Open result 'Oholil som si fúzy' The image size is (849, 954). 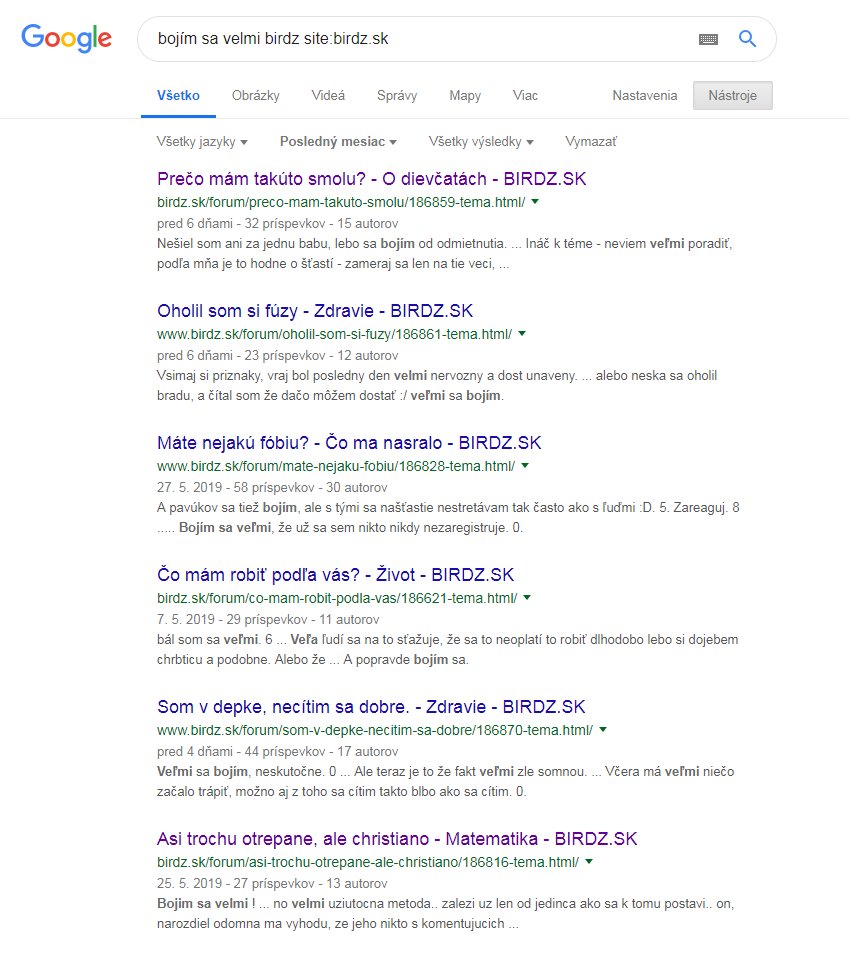[x=315, y=311]
